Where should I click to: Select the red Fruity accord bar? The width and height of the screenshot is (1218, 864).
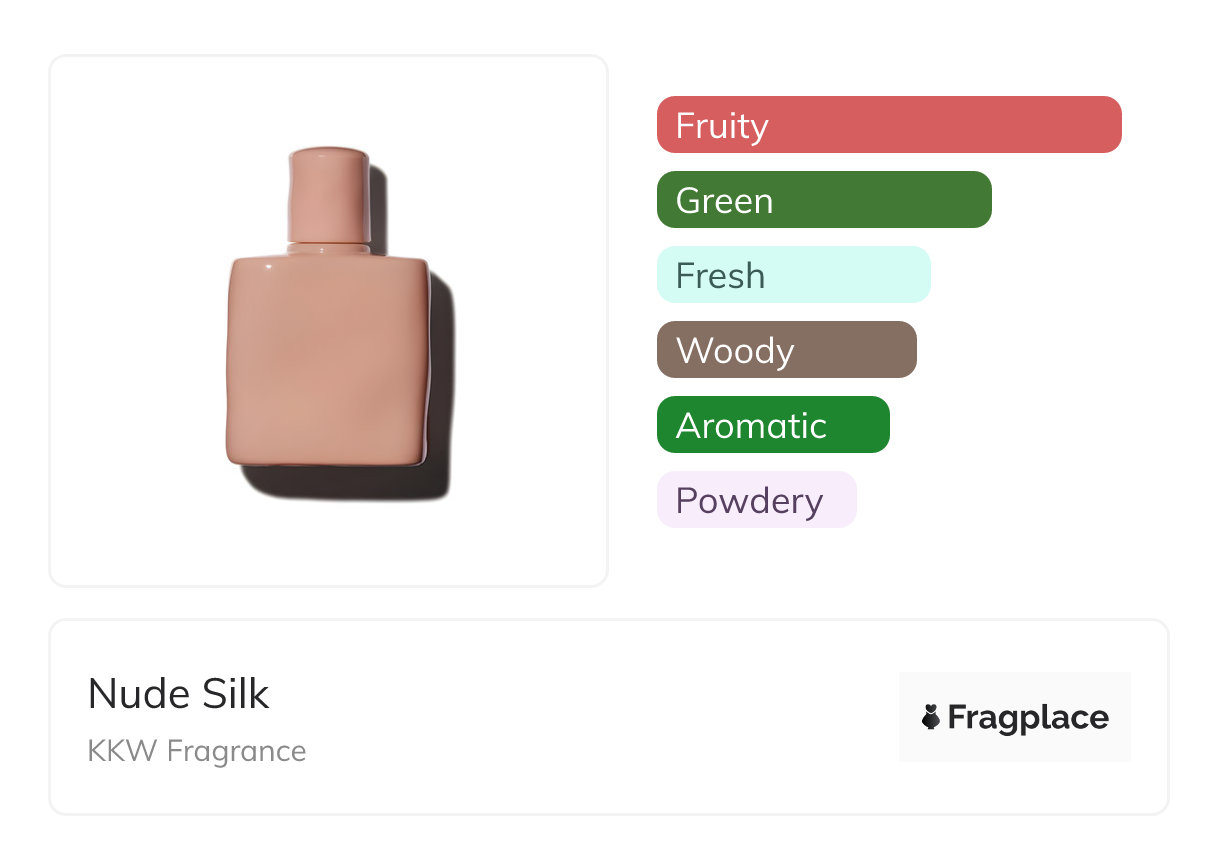889,125
